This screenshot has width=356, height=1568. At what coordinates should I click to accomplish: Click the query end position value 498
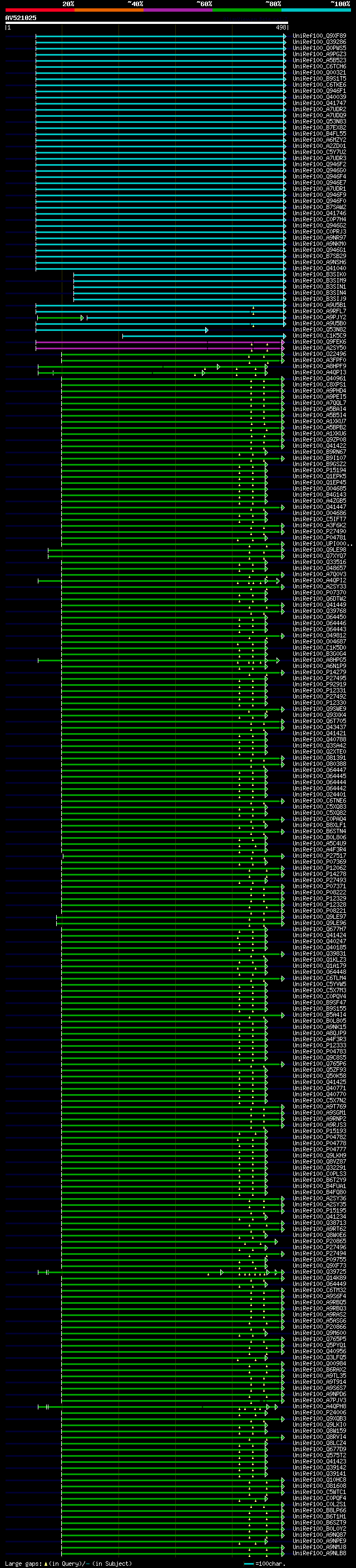[x=280, y=27]
